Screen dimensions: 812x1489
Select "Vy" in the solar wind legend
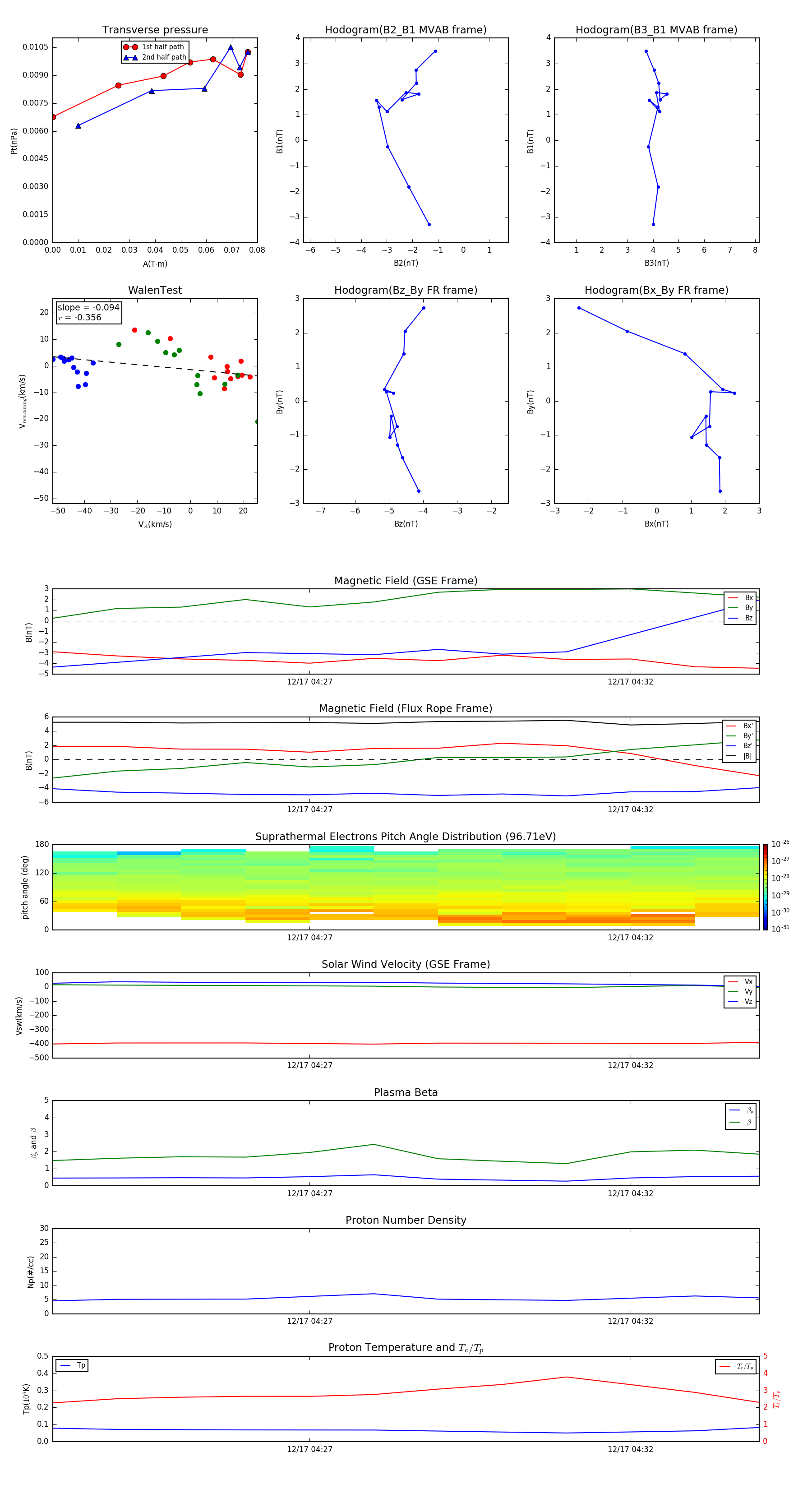[x=740, y=992]
